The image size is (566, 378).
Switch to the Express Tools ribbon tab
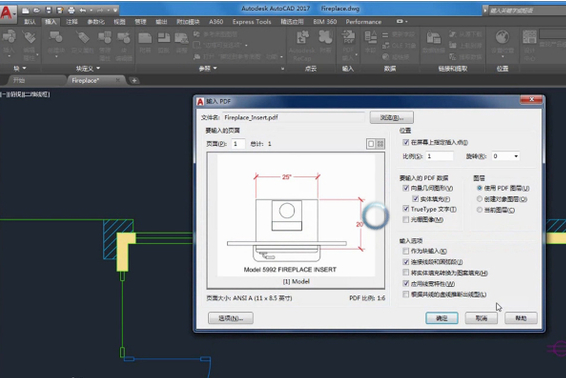point(252,22)
